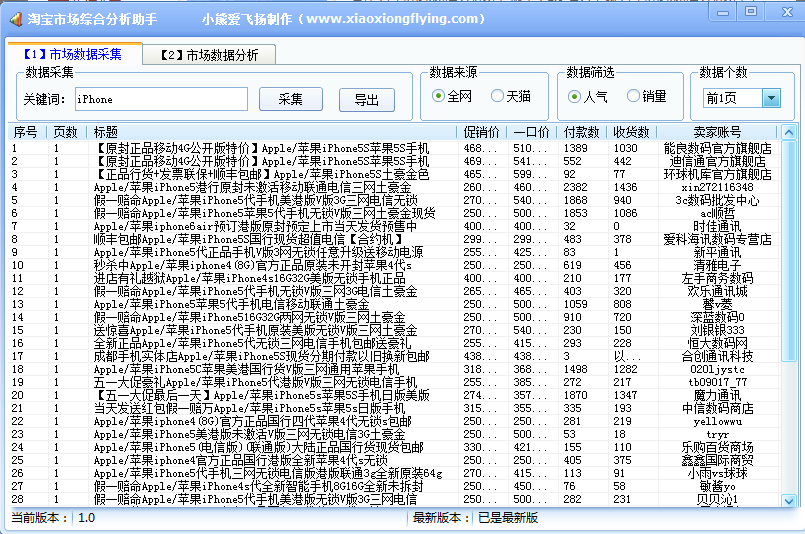Click seller 刘银银333 in row 15
This screenshot has width=805, height=534.
point(717,330)
